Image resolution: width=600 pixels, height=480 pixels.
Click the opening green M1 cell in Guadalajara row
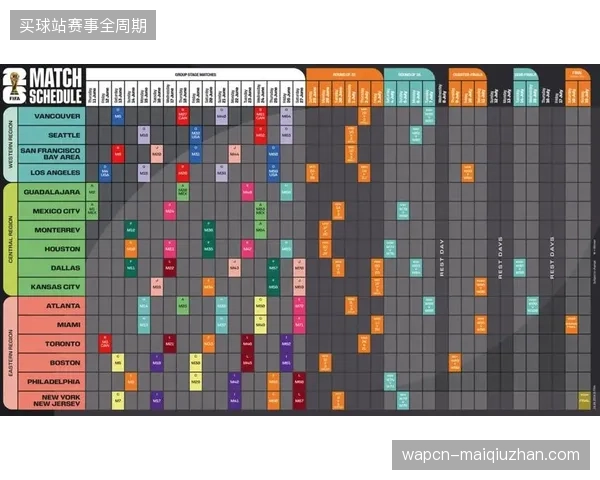pos(92,192)
